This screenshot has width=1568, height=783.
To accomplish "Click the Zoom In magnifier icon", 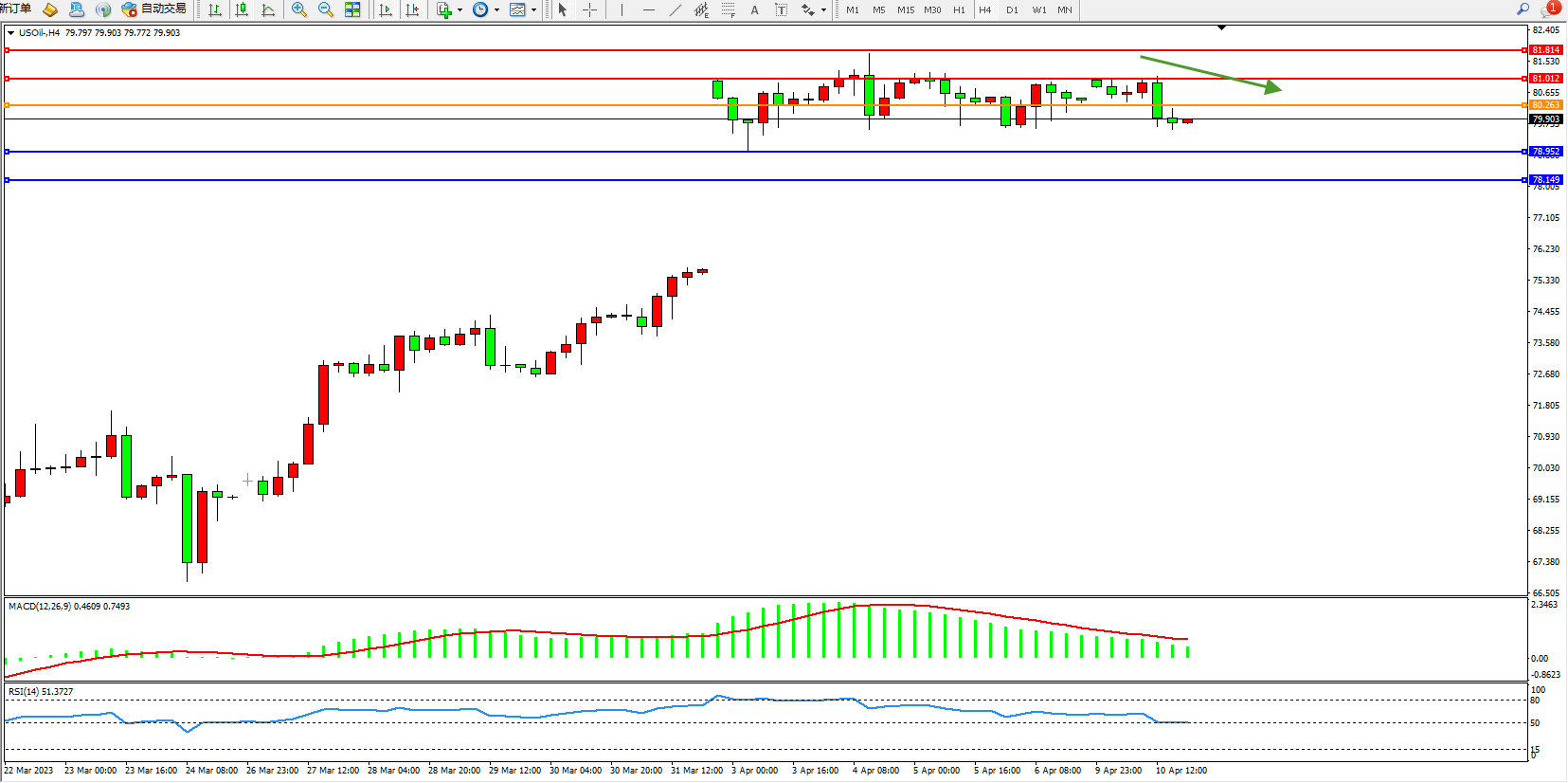I will (x=299, y=9).
